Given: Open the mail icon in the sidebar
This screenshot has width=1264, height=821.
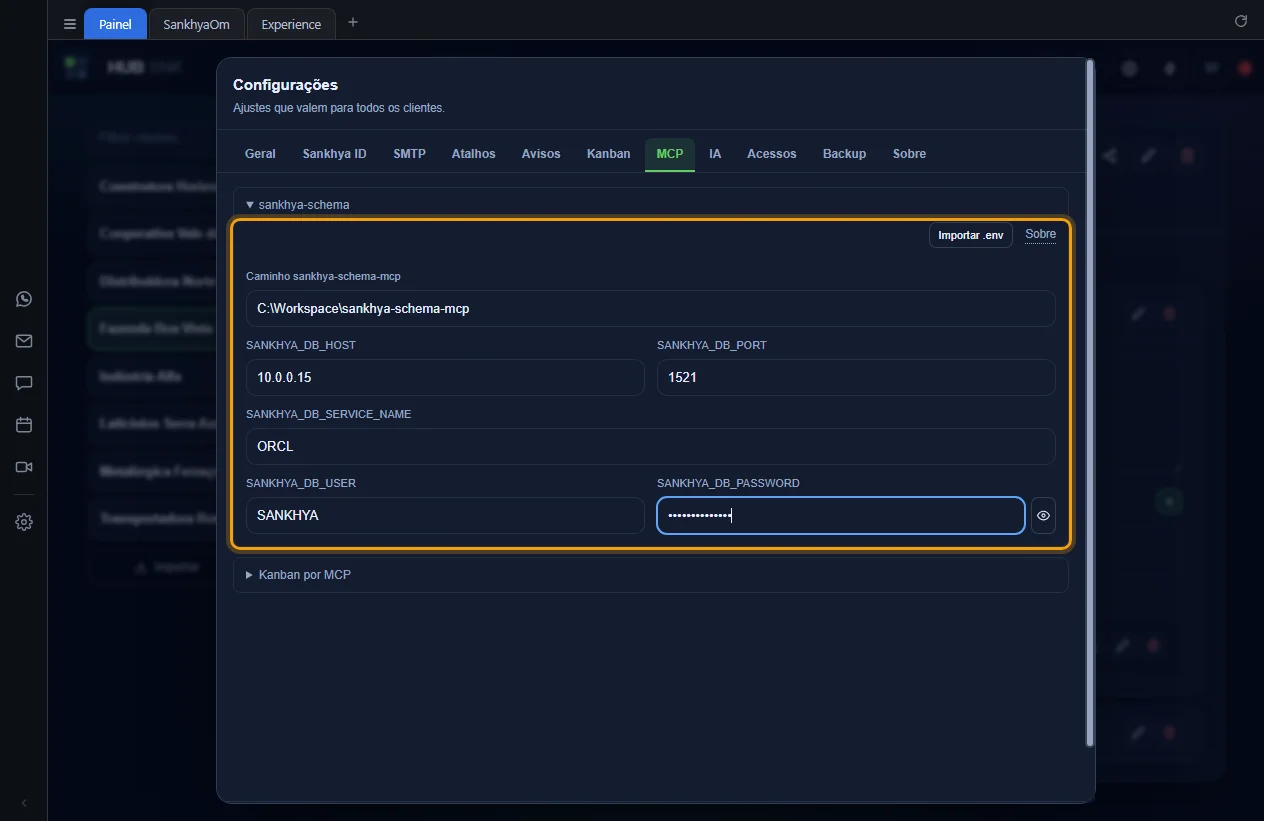Looking at the screenshot, I should pyautogui.click(x=24, y=341).
